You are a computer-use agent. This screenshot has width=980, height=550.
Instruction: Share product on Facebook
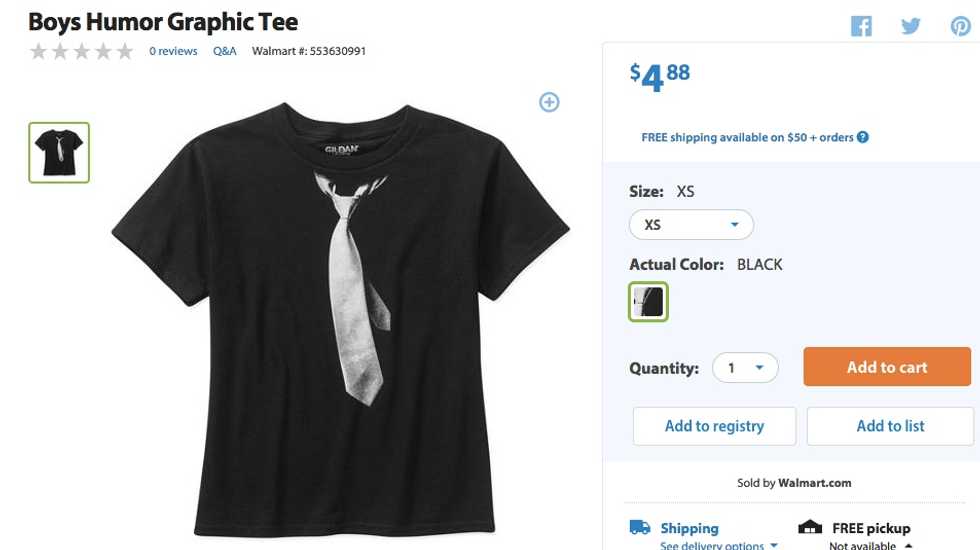pyautogui.click(x=861, y=27)
